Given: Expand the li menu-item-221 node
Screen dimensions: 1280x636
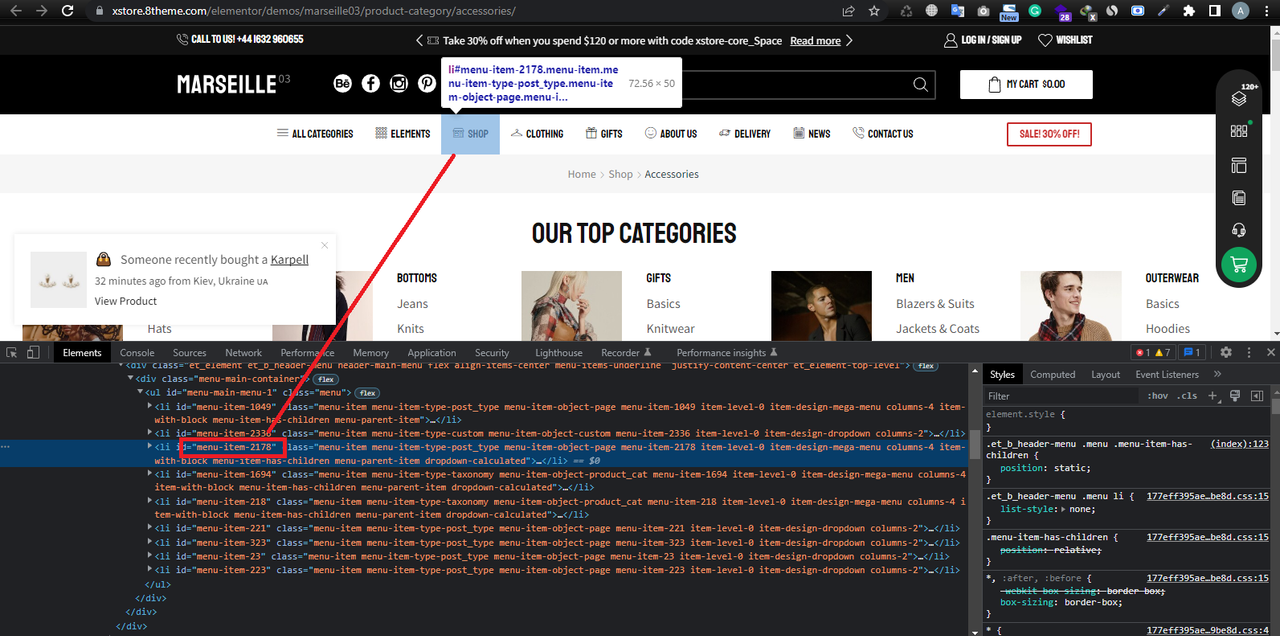Looking at the screenshot, I should tap(151, 527).
